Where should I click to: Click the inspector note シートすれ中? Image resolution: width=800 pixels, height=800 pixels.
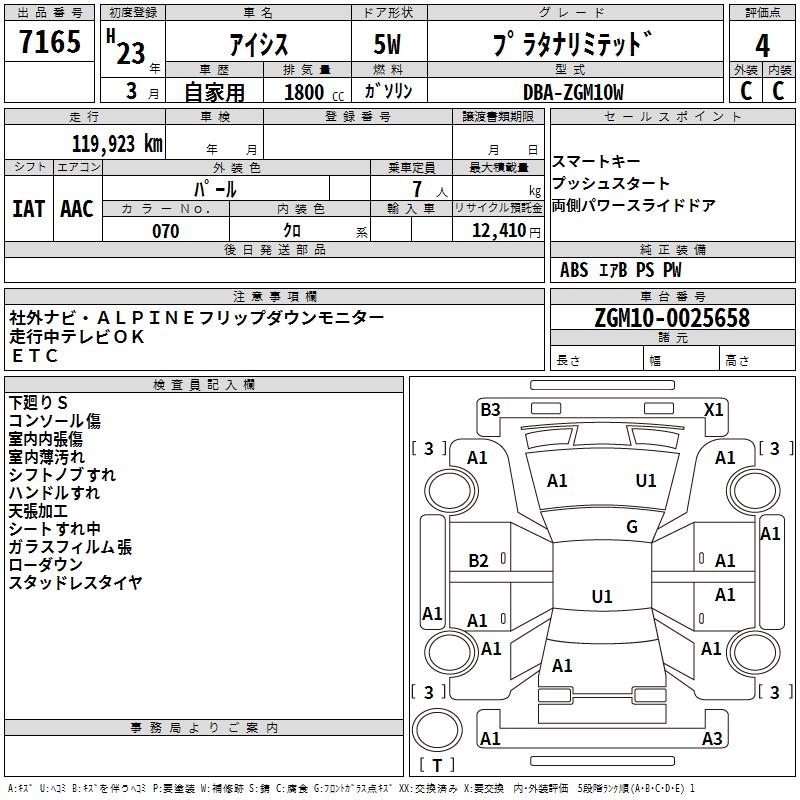[x=55, y=529]
